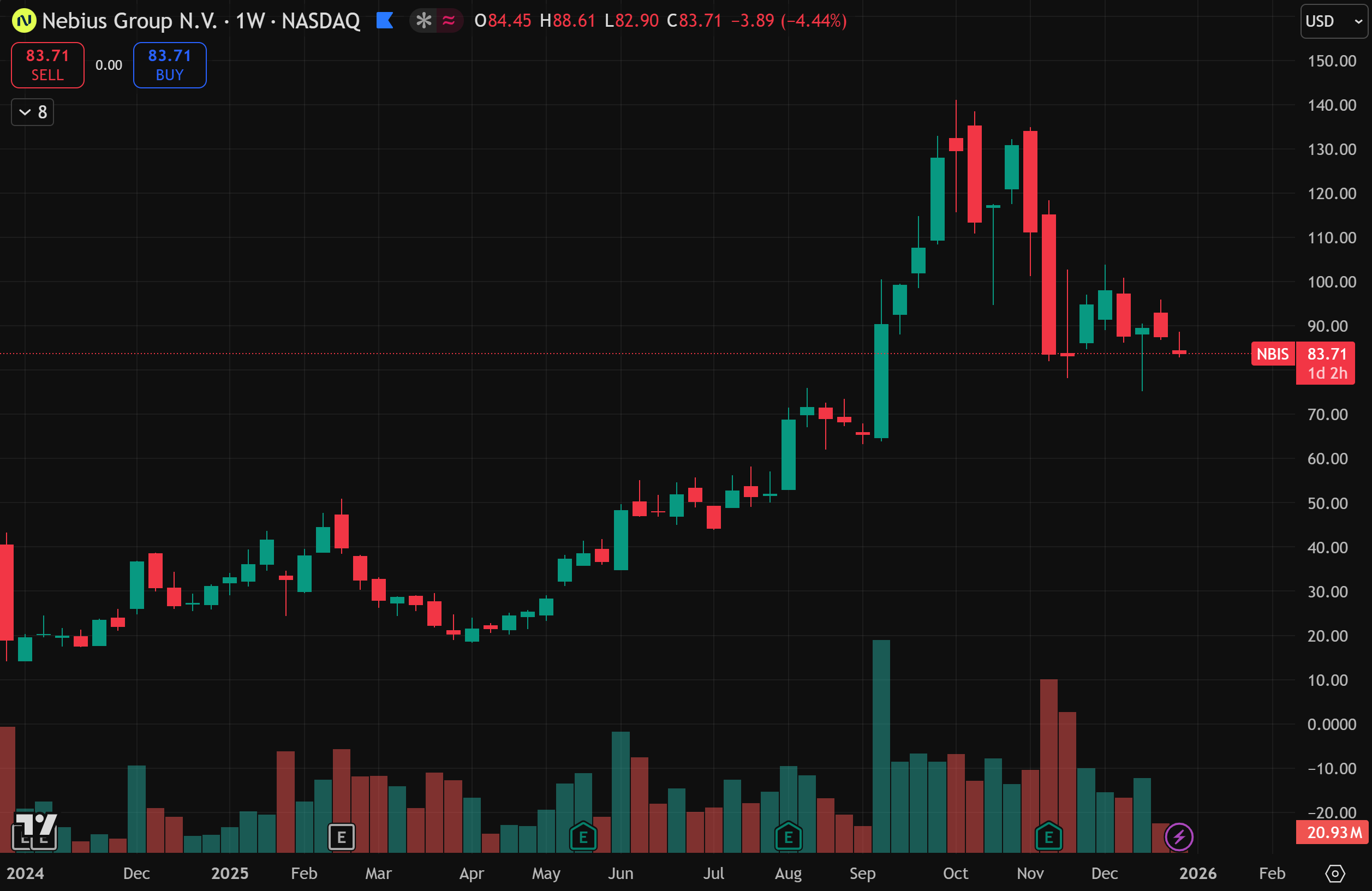Click the blue flag icon beside NASDAQ
This screenshot has height=891, width=1372.
click(385, 21)
